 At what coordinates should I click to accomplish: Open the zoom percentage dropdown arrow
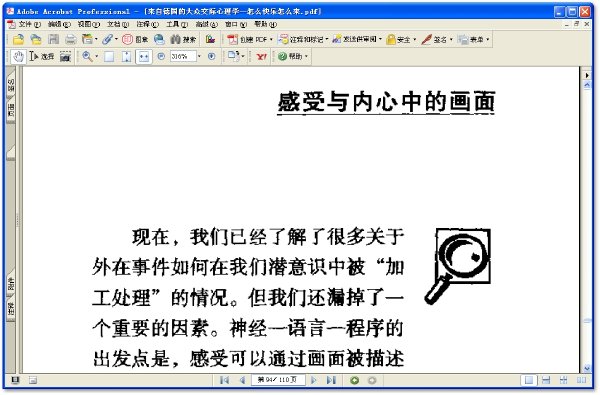[199, 56]
